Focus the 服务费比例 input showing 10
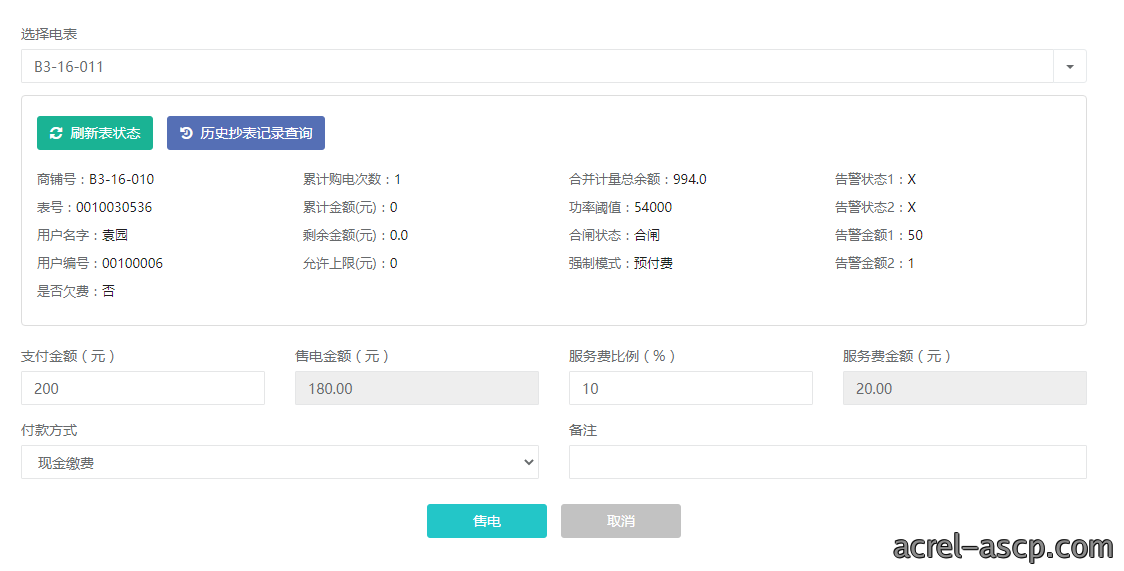The height and width of the screenshot is (571, 1124). click(690, 388)
